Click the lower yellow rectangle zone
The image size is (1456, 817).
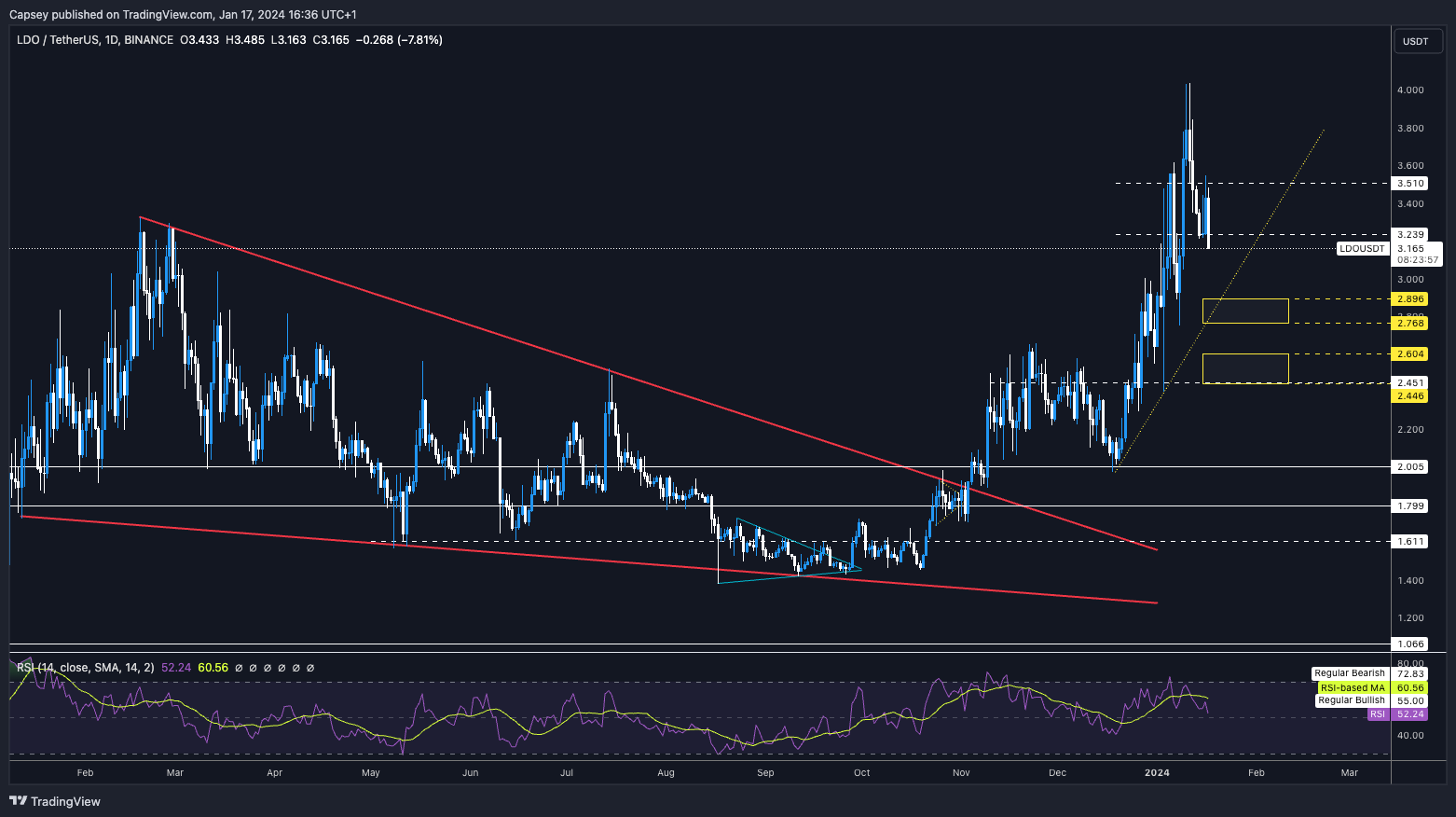[x=1245, y=368]
